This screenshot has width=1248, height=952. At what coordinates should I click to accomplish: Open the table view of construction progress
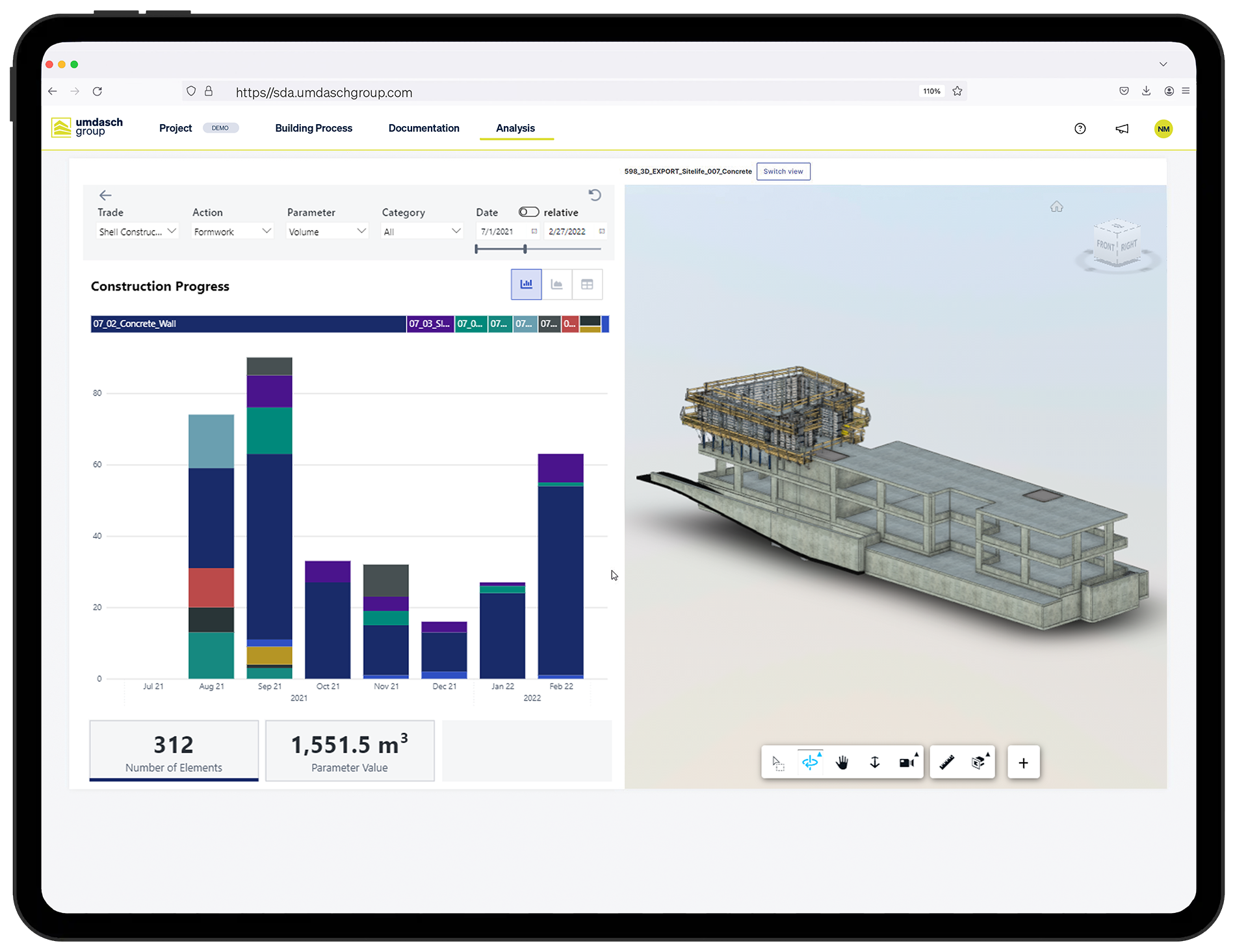[x=587, y=284]
